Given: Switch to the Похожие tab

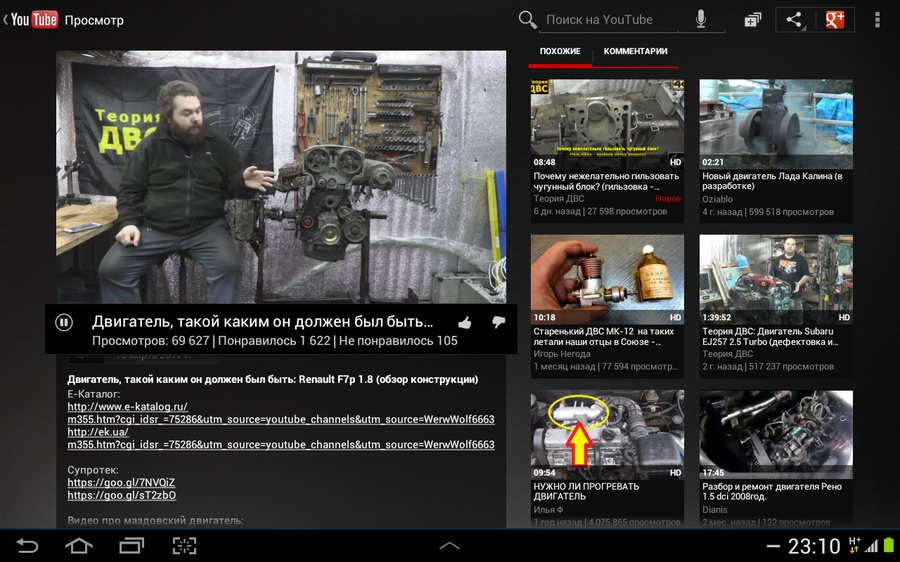Looking at the screenshot, I should 560,51.
